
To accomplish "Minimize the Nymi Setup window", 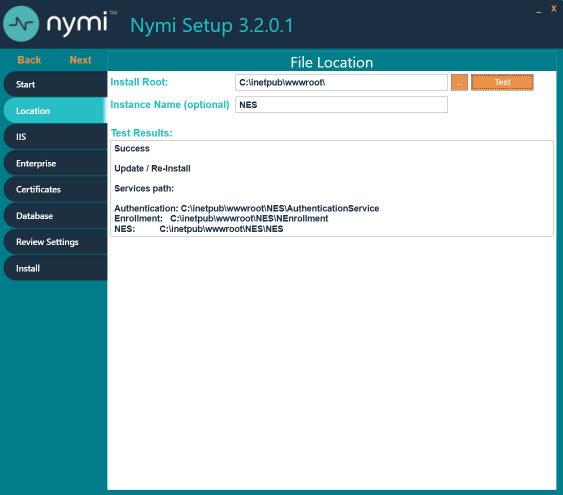I will click(x=539, y=11).
